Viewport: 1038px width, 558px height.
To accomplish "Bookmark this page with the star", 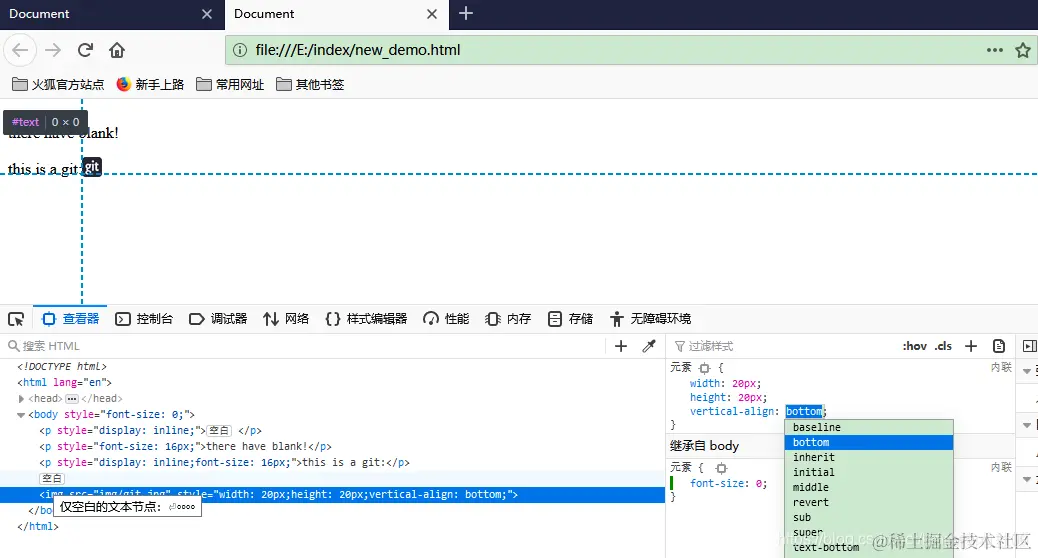I will (1023, 50).
